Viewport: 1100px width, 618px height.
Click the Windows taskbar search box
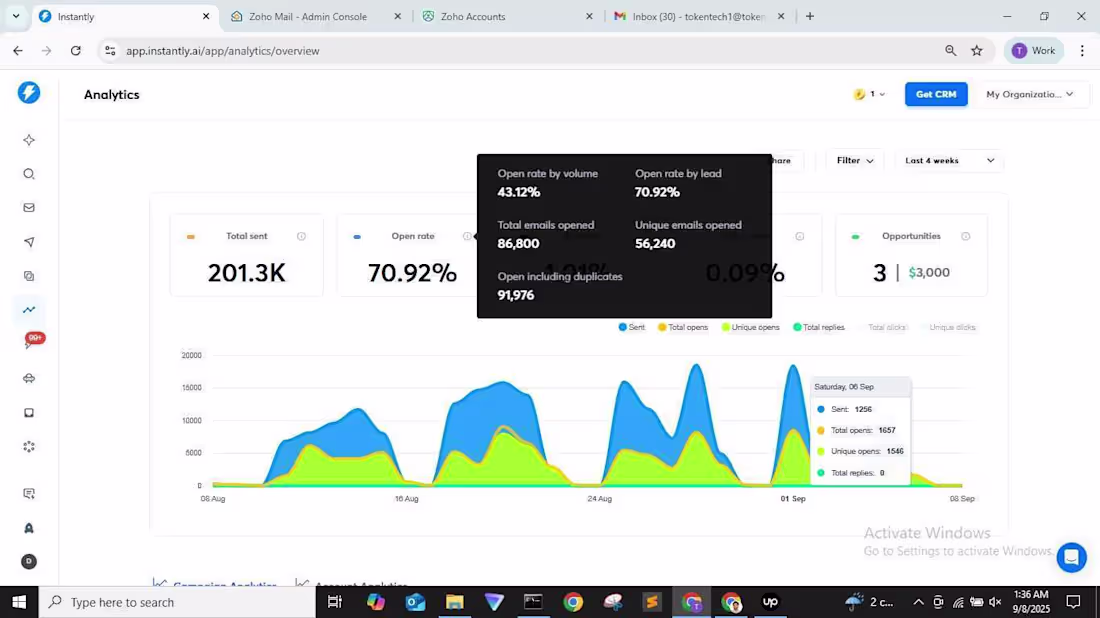point(177,602)
